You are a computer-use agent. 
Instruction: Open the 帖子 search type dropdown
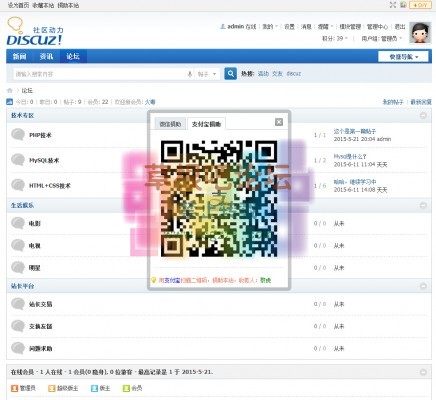coord(207,74)
